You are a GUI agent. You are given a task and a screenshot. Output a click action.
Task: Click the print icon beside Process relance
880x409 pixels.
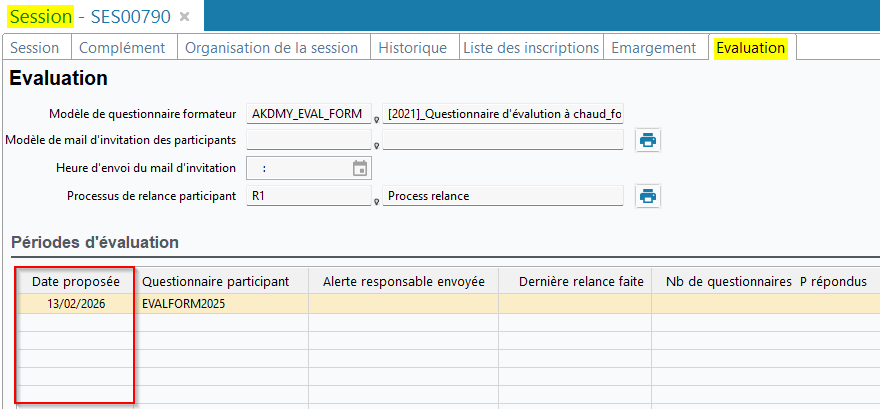(x=648, y=196)
